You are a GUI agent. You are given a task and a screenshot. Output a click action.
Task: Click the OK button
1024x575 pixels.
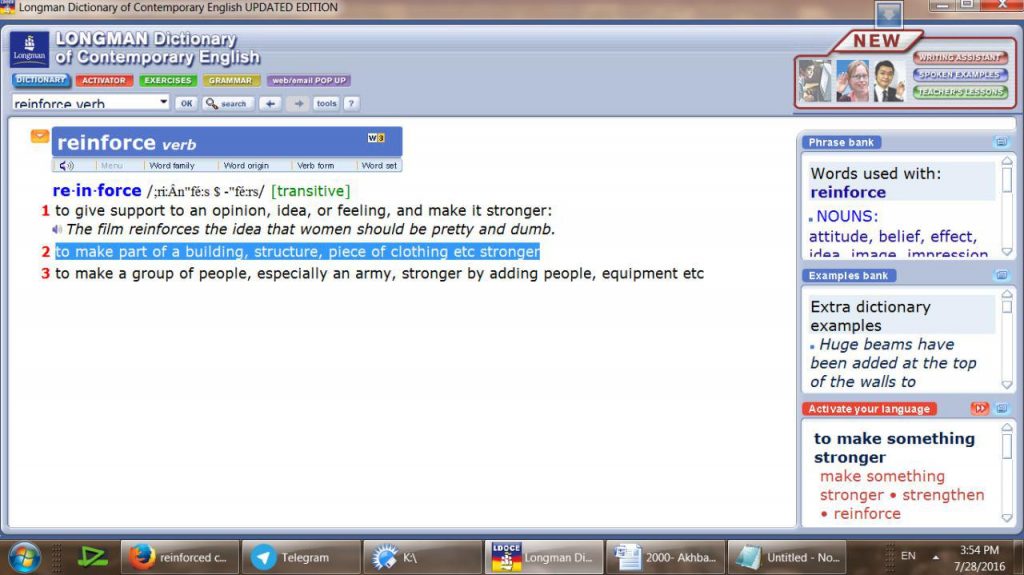(x=186, y=103)
